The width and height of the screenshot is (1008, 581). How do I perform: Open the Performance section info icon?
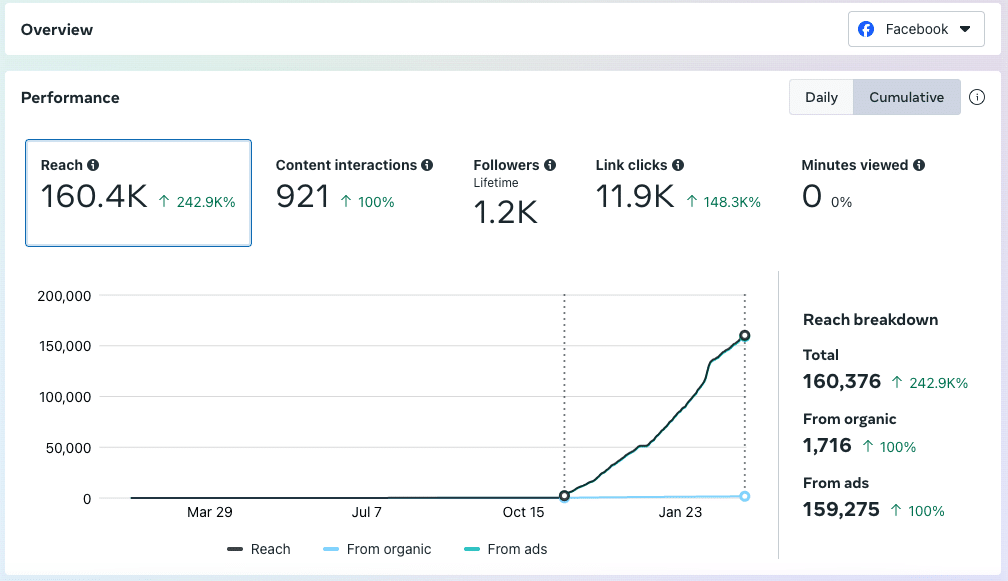(977, 97)
